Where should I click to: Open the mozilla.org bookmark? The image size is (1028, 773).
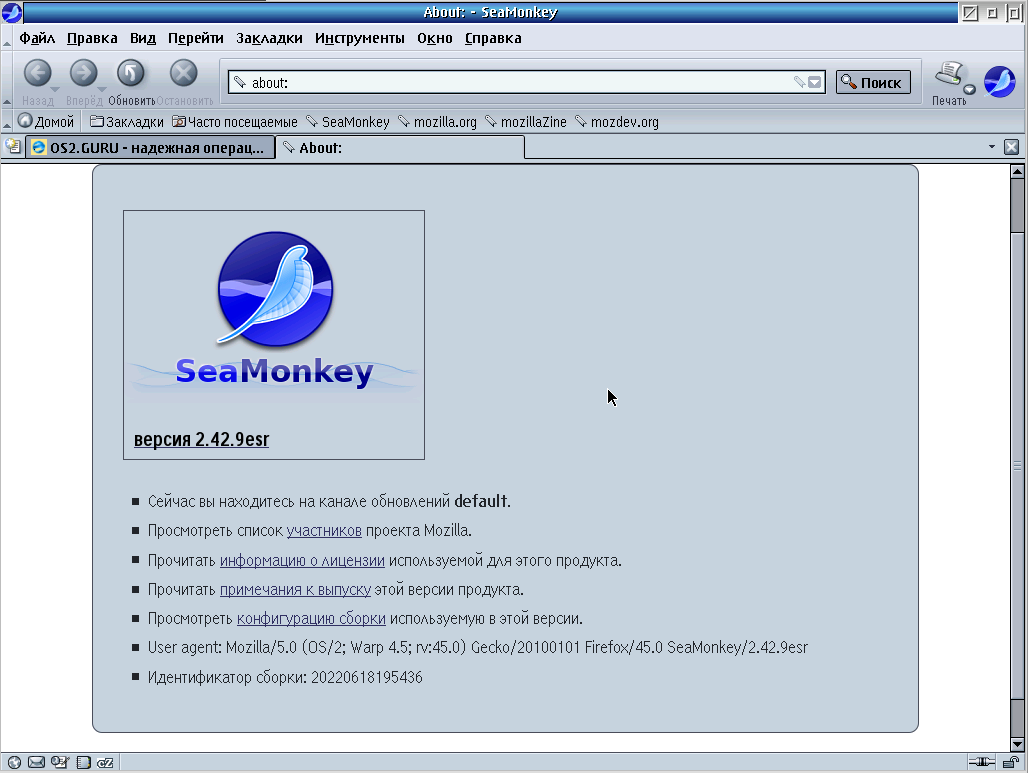437,122
